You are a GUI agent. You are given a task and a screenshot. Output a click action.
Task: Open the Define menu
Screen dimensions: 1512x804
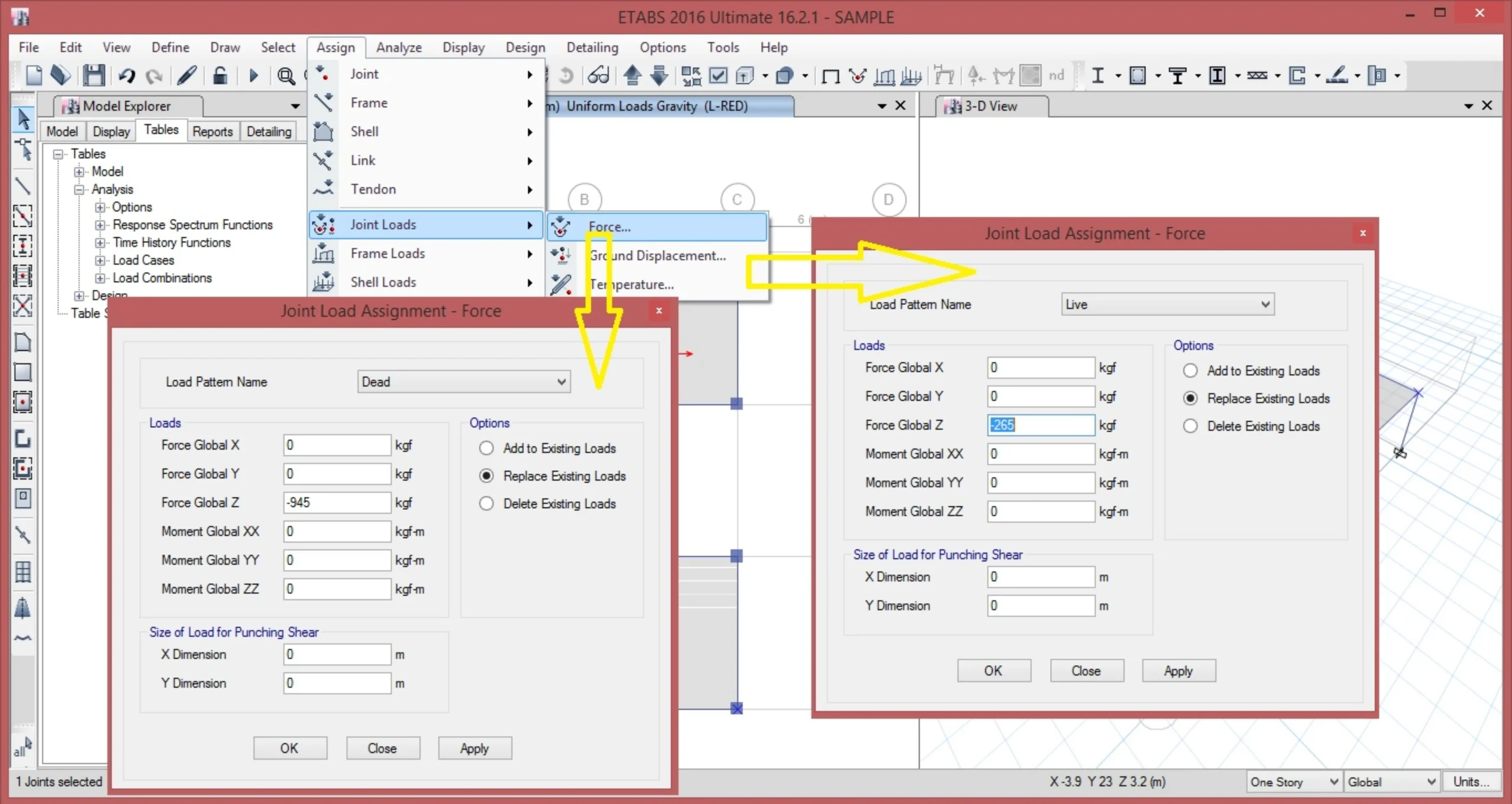point(170,47)
